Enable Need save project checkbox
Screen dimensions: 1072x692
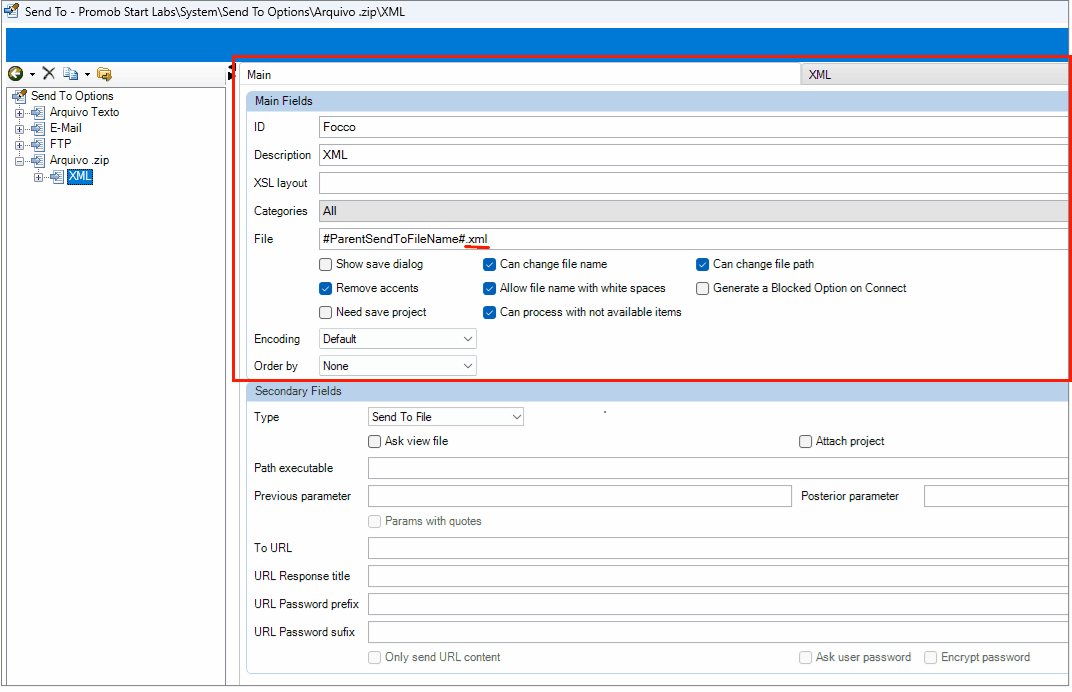tap(325, 312)
